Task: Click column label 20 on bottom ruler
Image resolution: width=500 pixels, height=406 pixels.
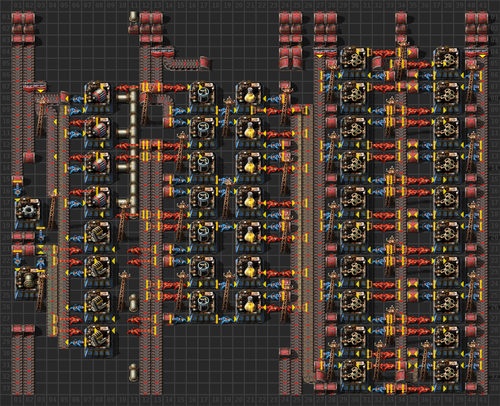Action: (239, 400)
